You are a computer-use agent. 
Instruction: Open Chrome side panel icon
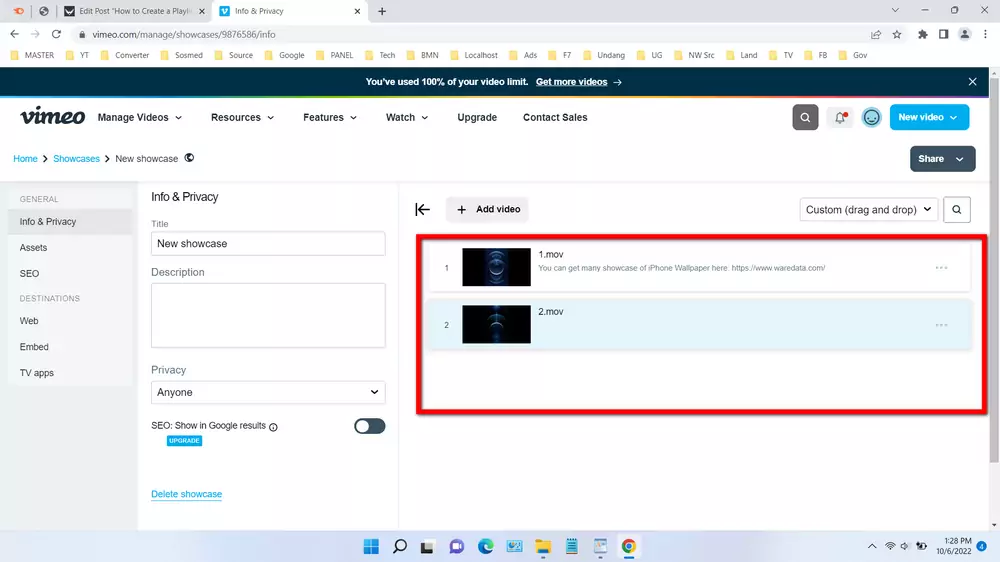point(943,34)
